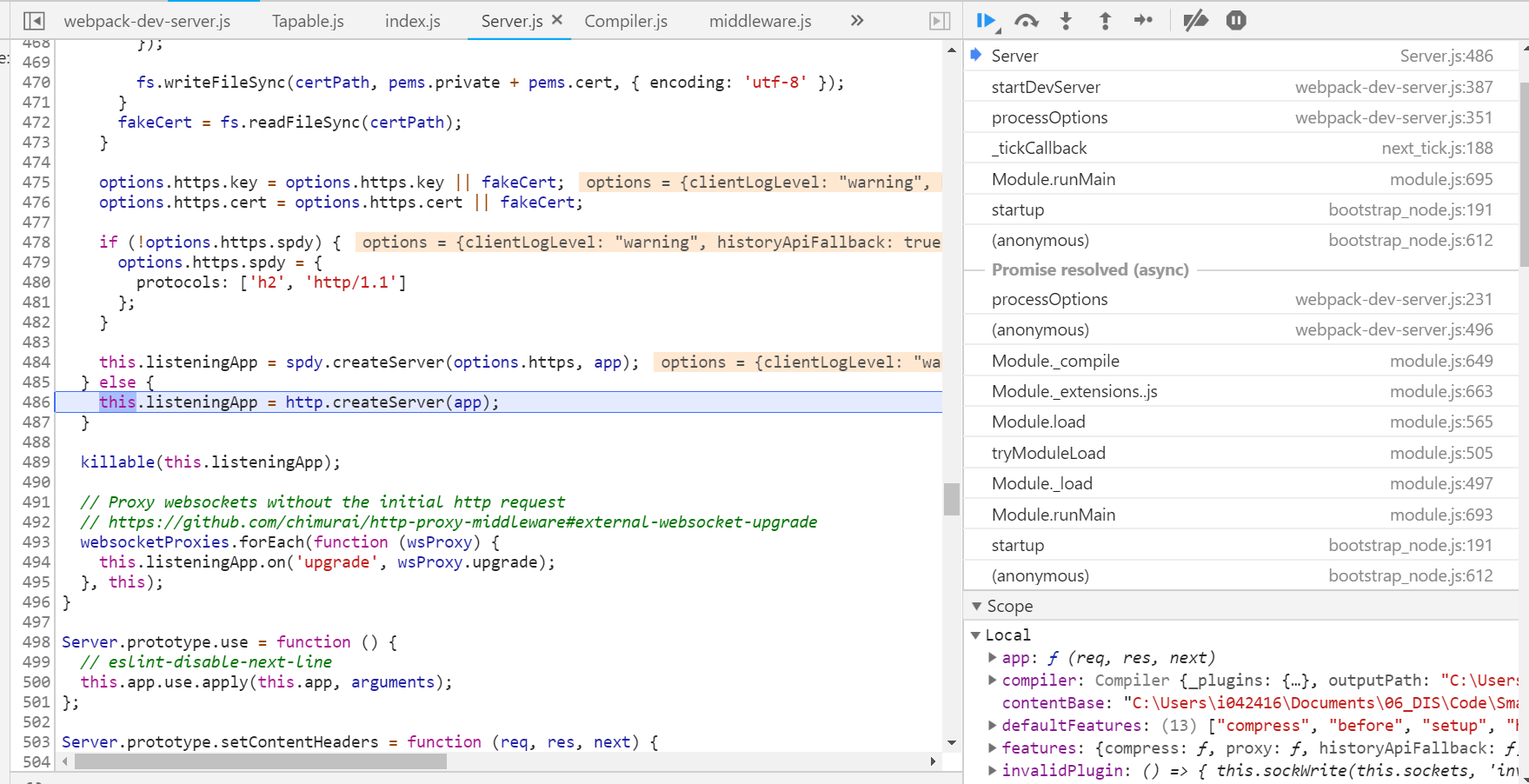Step out of current function
This screenshot has height=784, width=1529.
click(x=1105, y=21)
